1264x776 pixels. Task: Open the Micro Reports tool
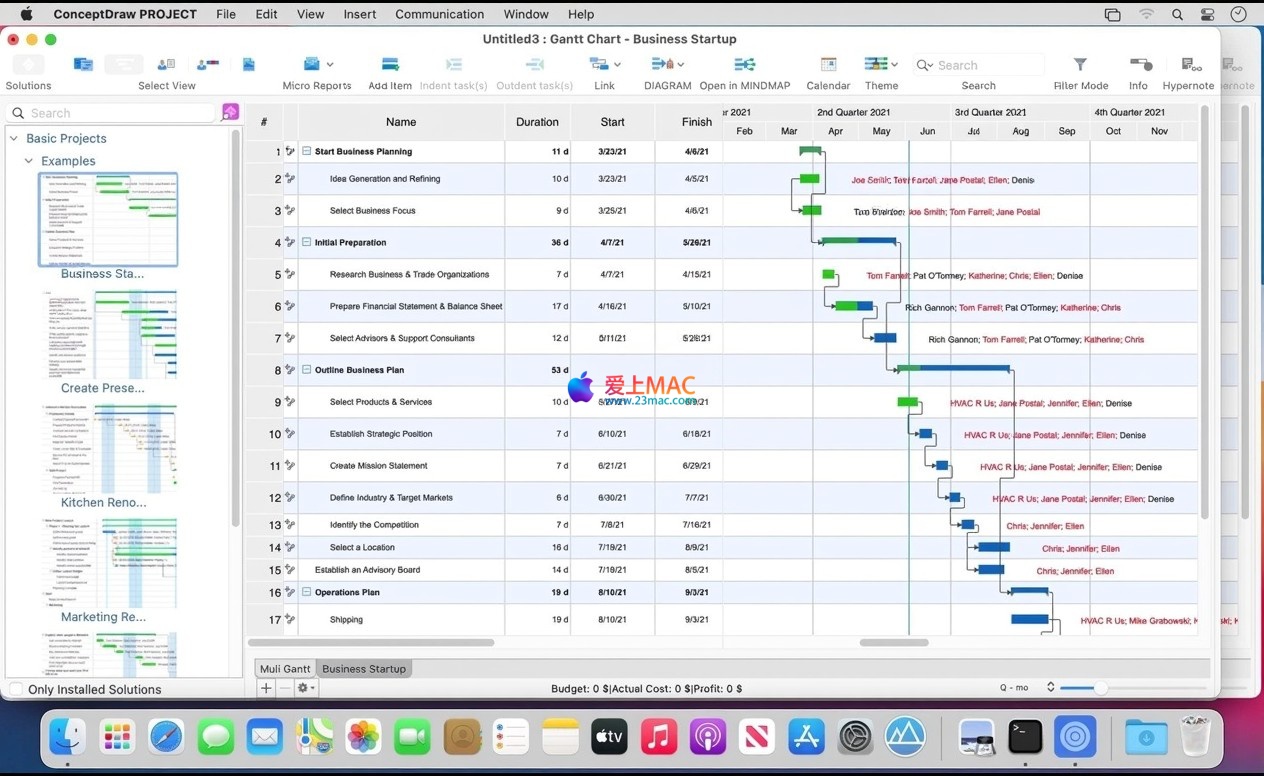(312, 65)
